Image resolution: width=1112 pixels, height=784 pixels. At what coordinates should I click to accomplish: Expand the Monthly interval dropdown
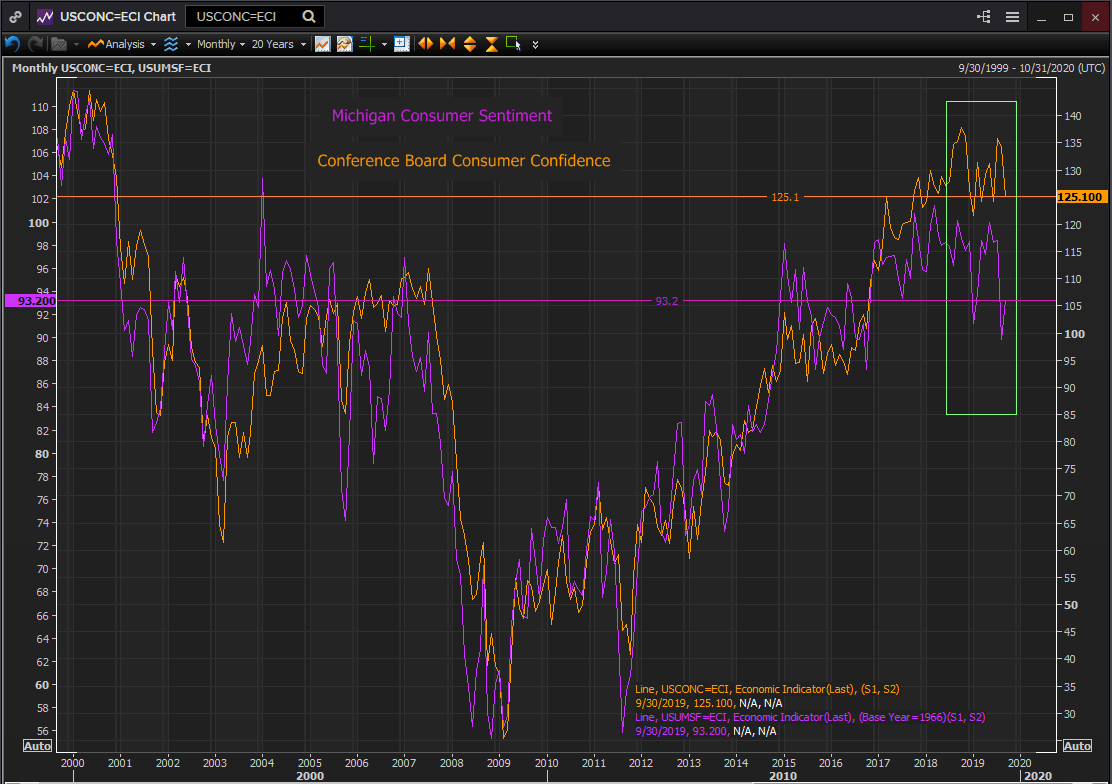[220, 44]
